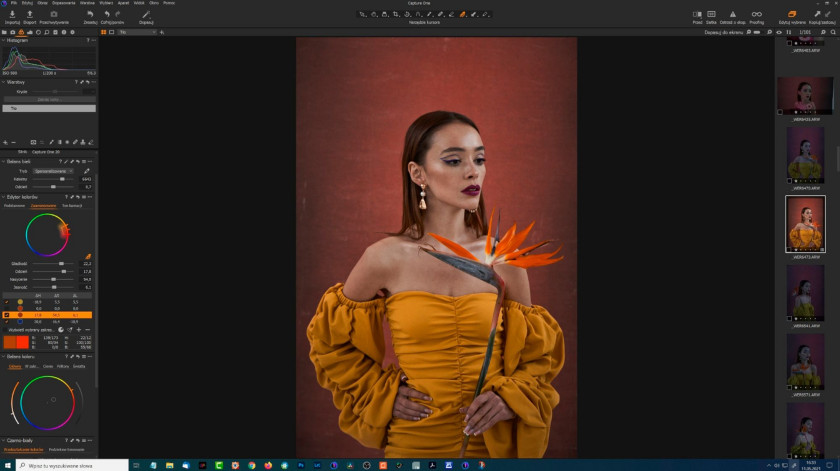Toggle checkbox of blue color range row

6,322
